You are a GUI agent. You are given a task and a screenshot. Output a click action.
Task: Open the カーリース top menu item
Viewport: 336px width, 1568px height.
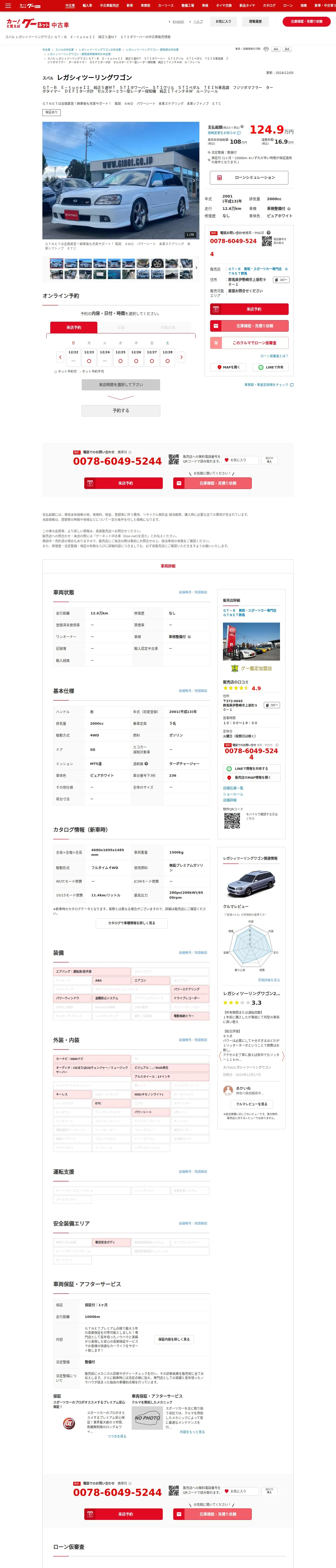tap(166, 5)
